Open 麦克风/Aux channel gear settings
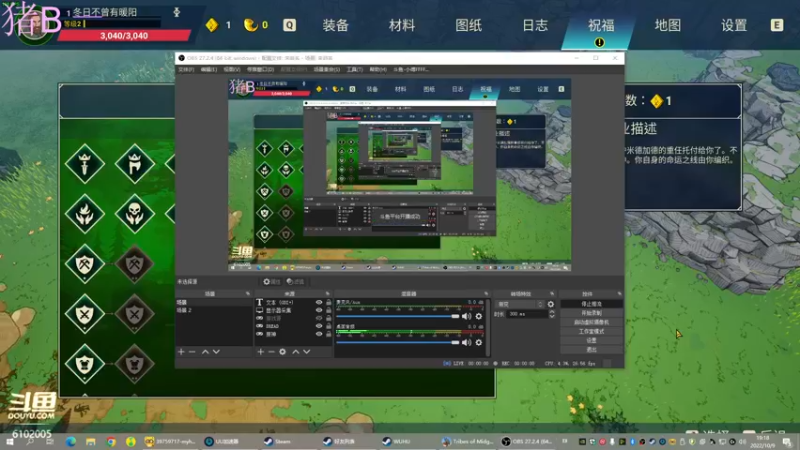Viewport: 800px width, 450px height. 479,316
